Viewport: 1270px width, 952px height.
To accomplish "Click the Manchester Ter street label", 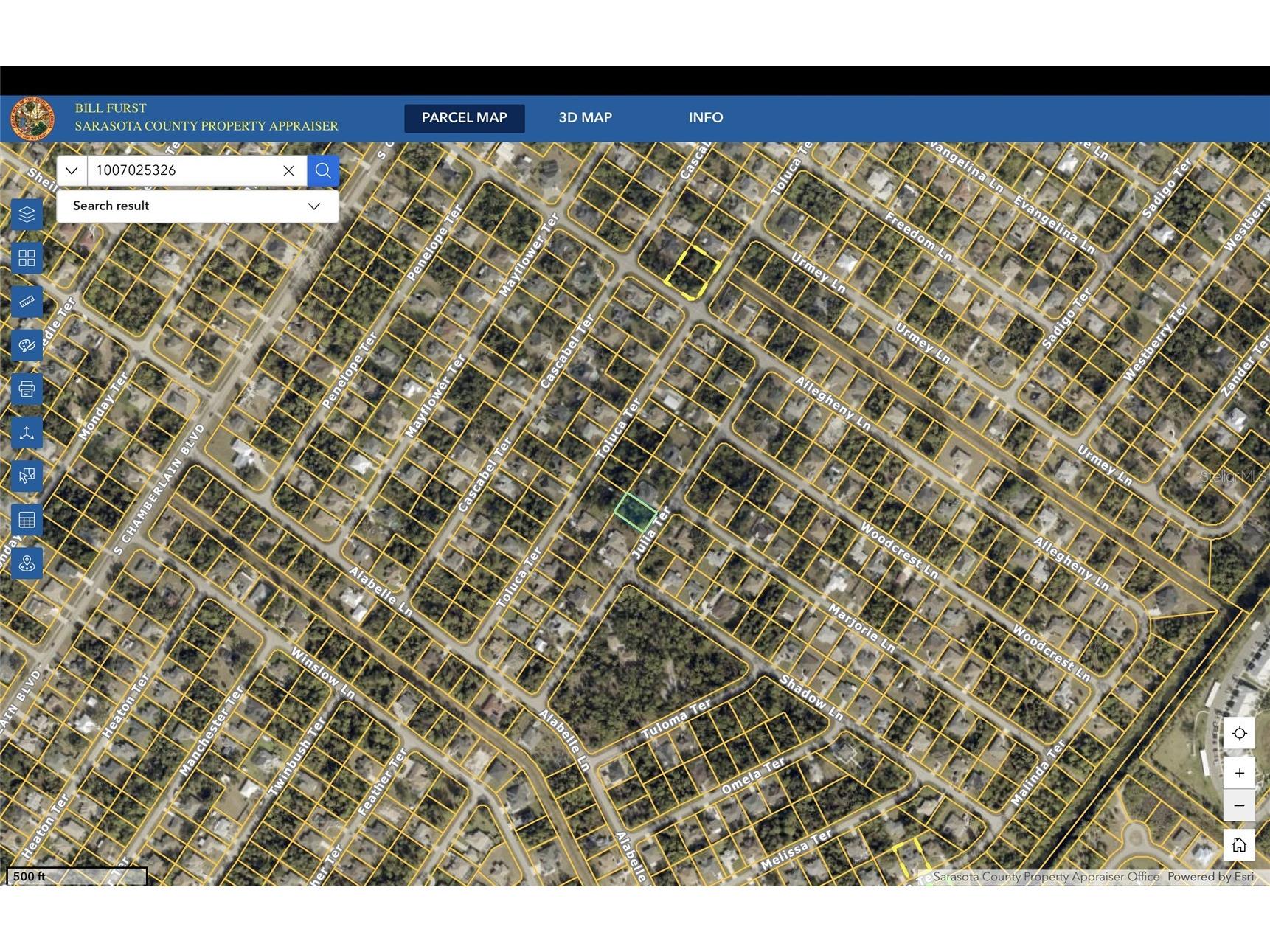I will coord(212,732).
